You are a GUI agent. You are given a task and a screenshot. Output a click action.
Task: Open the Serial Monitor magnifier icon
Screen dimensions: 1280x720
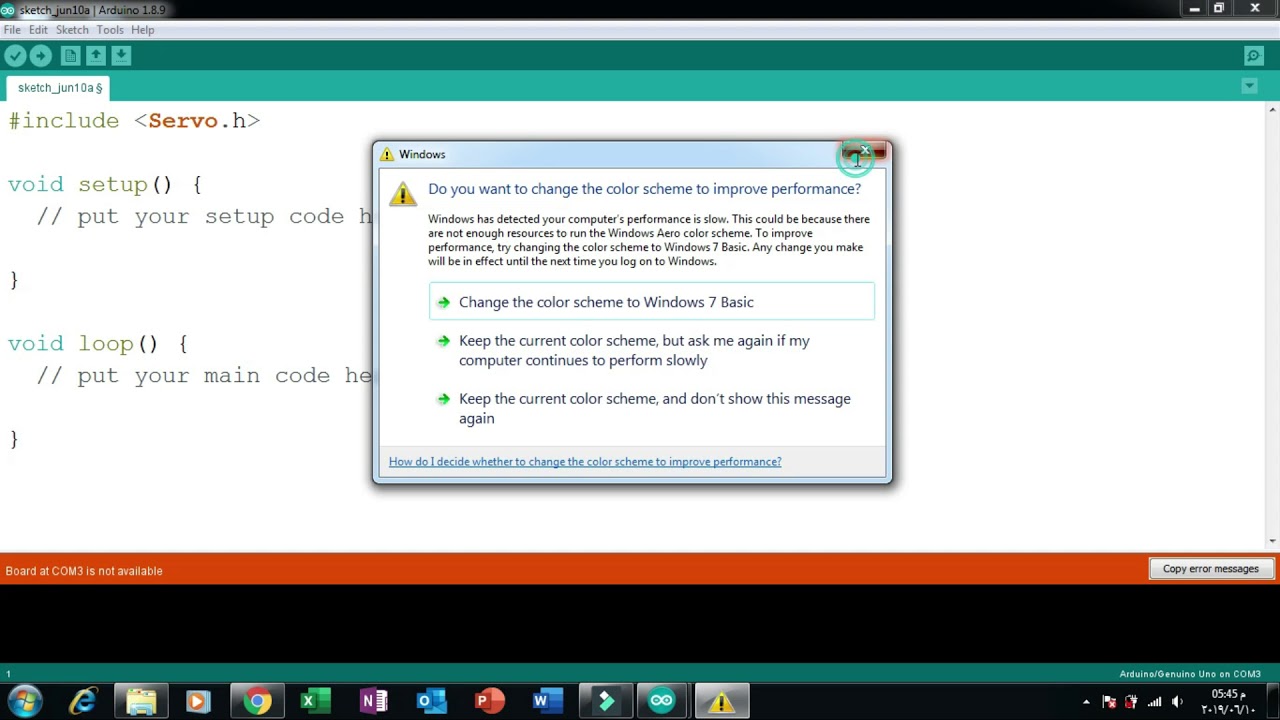(x=1253, y=56)
